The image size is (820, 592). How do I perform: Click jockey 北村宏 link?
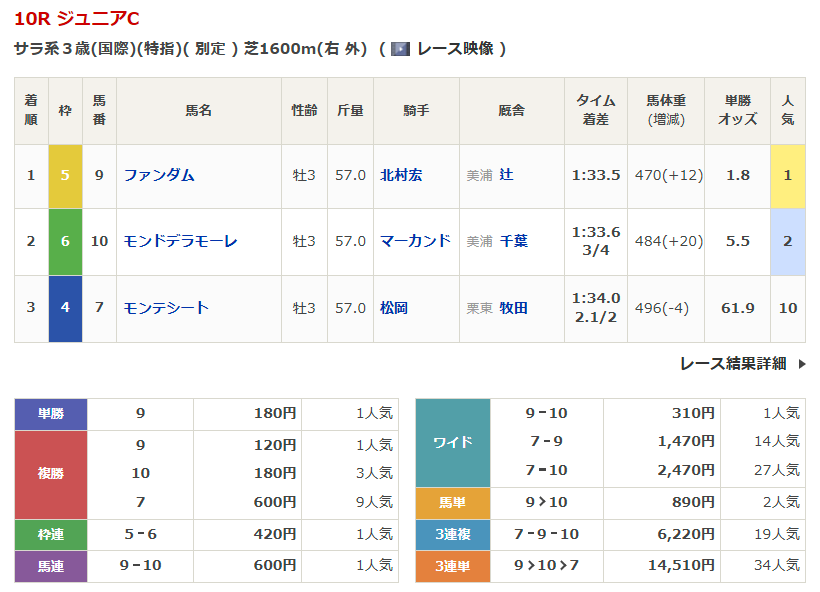[401, 175]
